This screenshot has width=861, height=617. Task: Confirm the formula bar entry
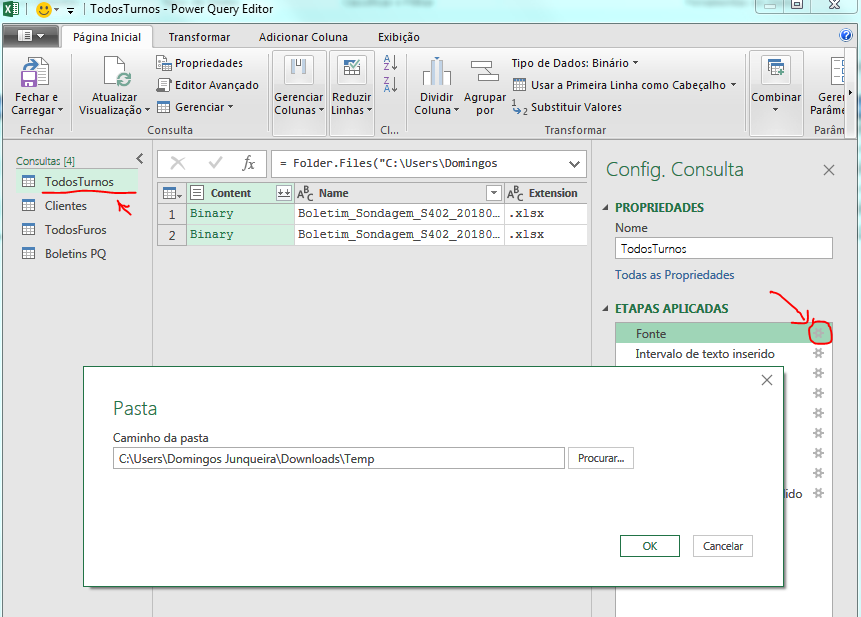[215, 163]
